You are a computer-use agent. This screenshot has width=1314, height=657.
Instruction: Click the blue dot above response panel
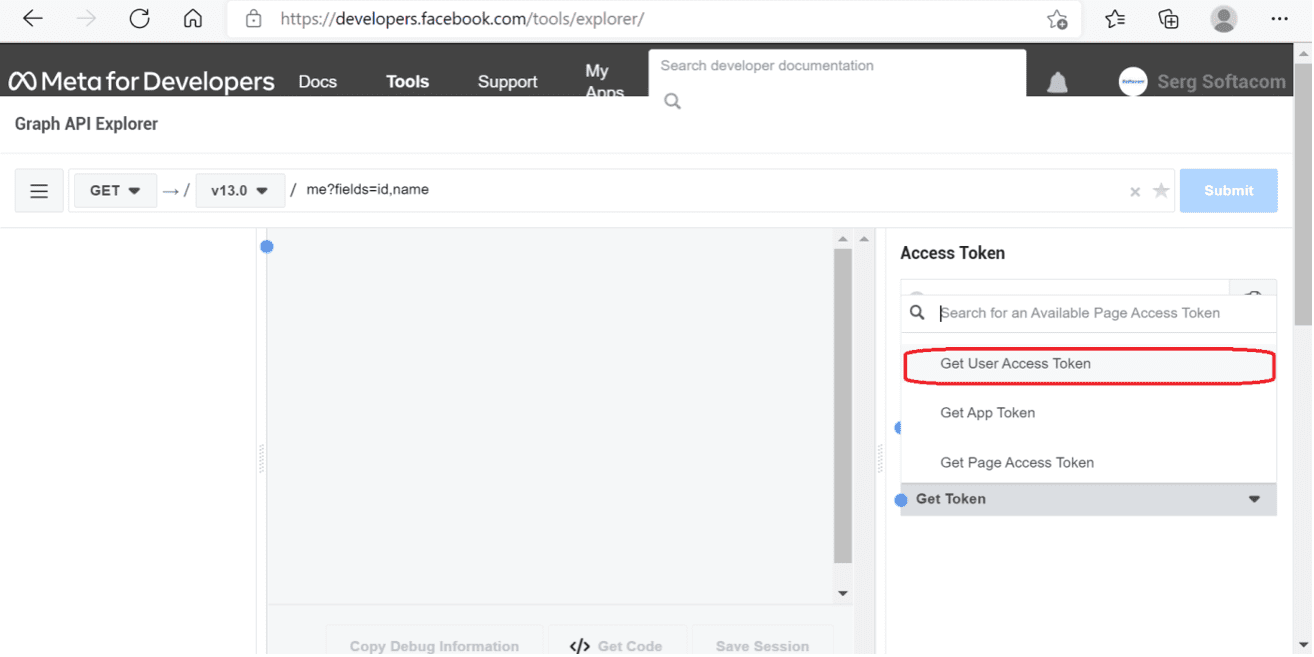(267, 247)
